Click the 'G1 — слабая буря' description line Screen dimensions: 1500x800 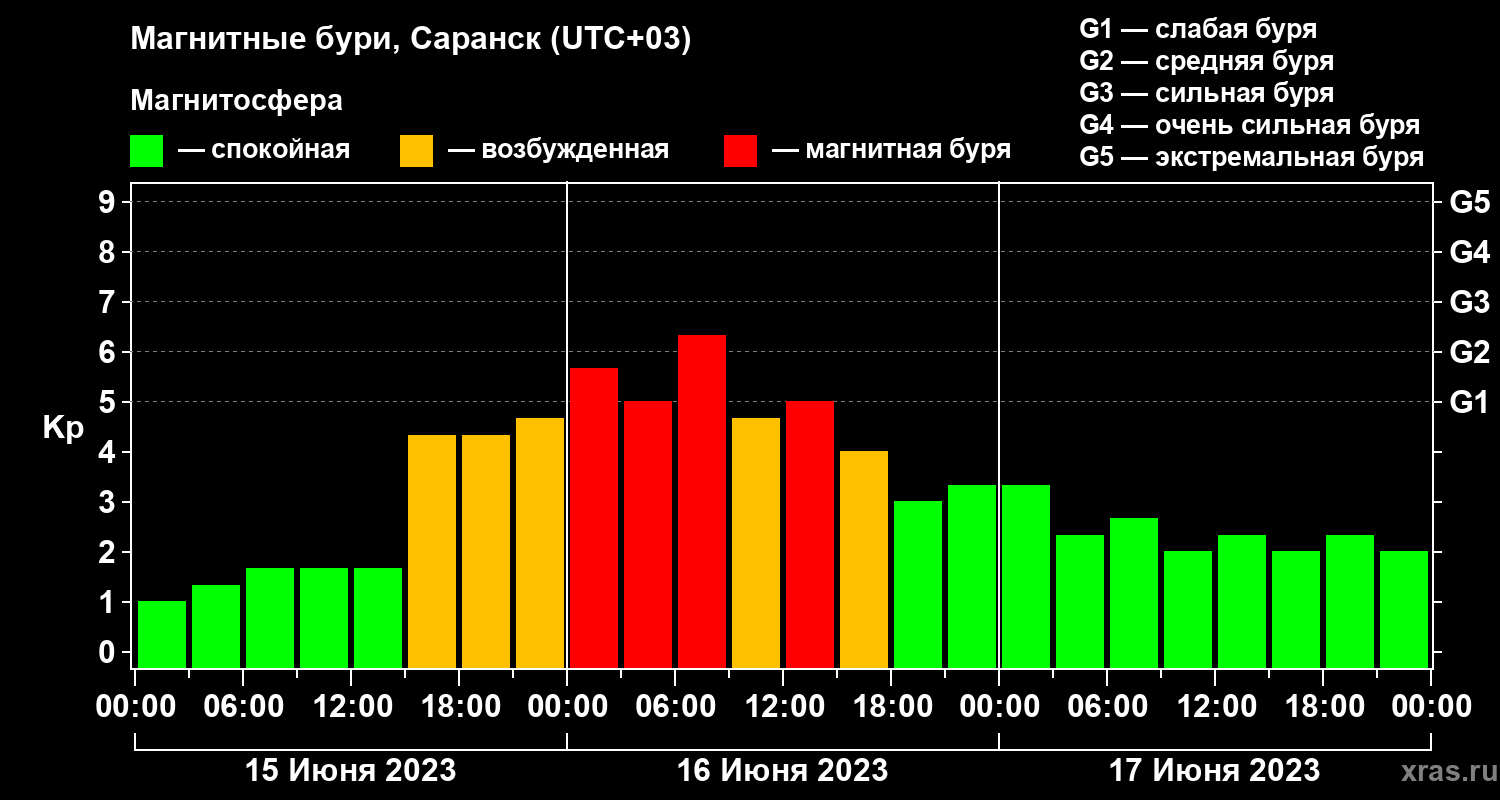tap(1199, 29)
